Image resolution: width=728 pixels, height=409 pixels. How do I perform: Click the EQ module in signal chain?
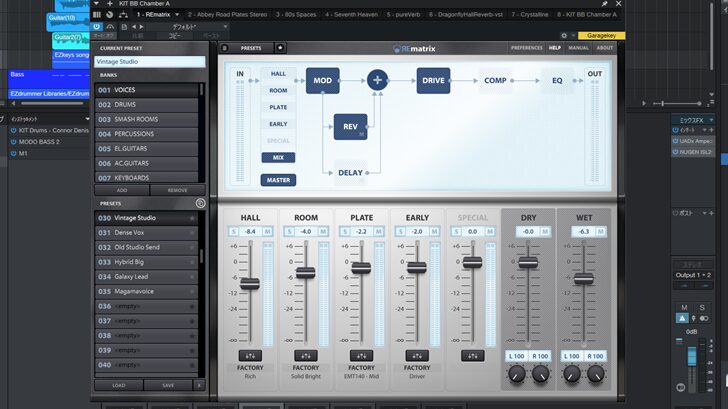coord(557,80)
